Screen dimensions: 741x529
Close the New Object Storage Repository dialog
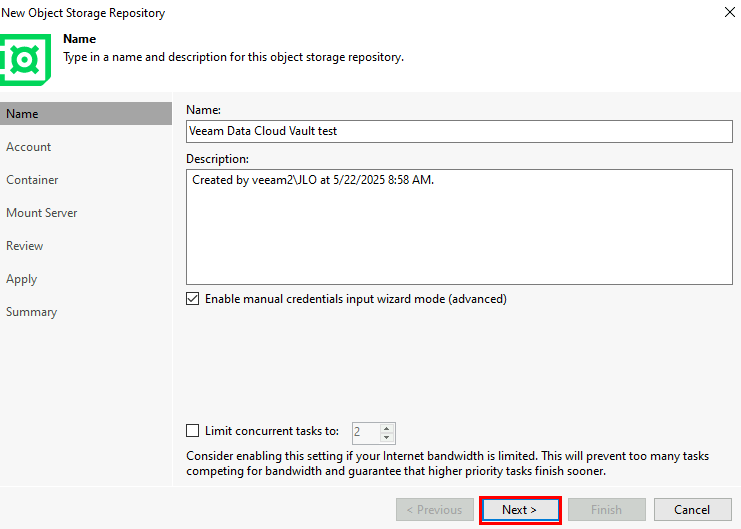pyautogui.click(x=729, y=12)
